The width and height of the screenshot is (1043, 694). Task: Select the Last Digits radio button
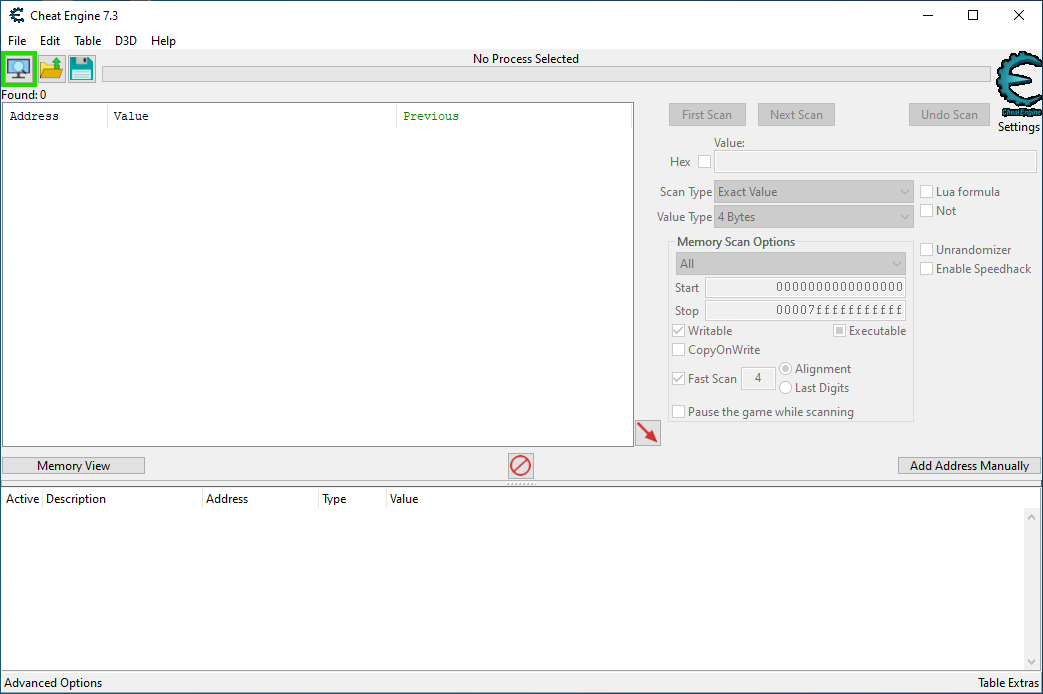(786, 388)
